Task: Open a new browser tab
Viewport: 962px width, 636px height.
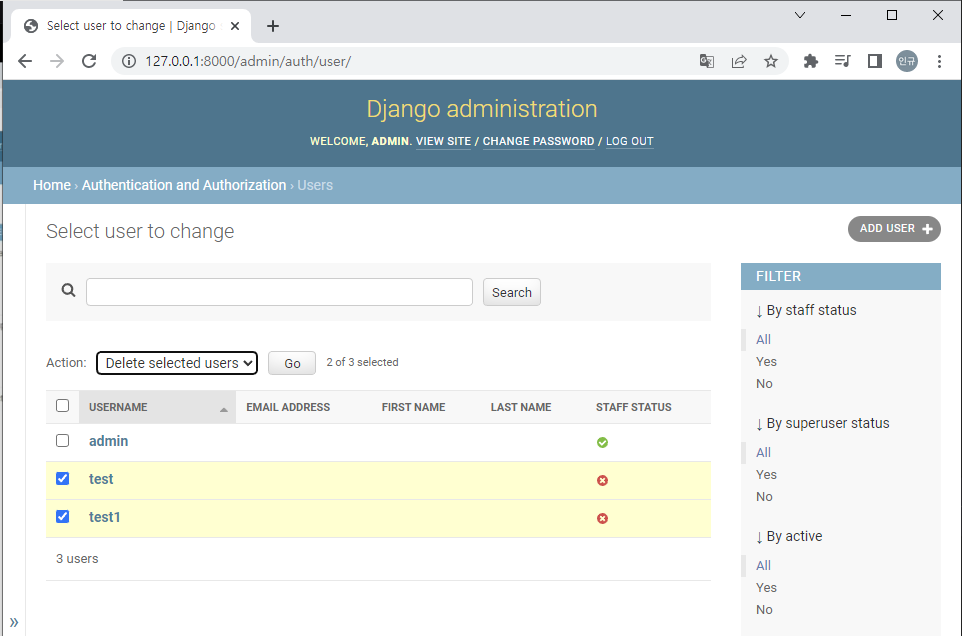Action: pos(273,26)
